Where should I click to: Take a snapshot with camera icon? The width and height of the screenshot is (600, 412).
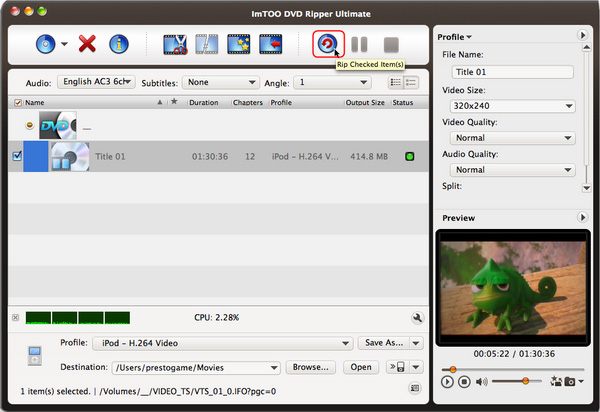click(570, 381)
